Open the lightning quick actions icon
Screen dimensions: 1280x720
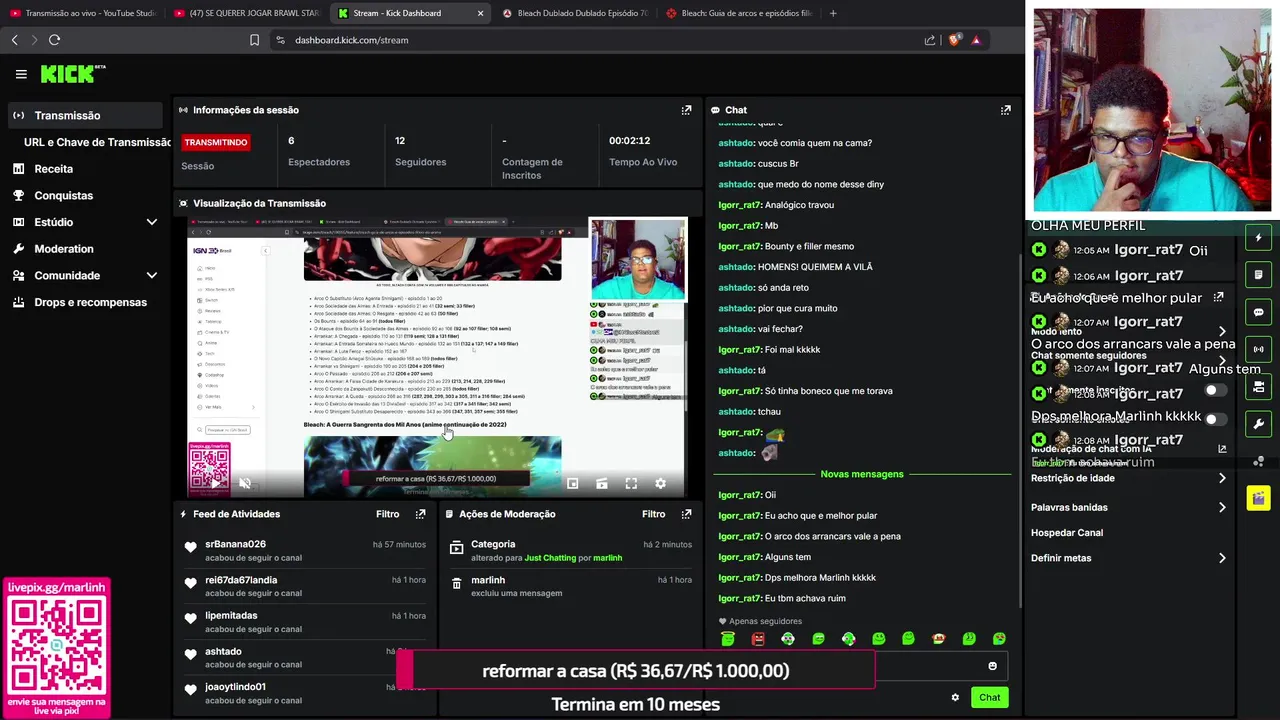(1258, 238)
